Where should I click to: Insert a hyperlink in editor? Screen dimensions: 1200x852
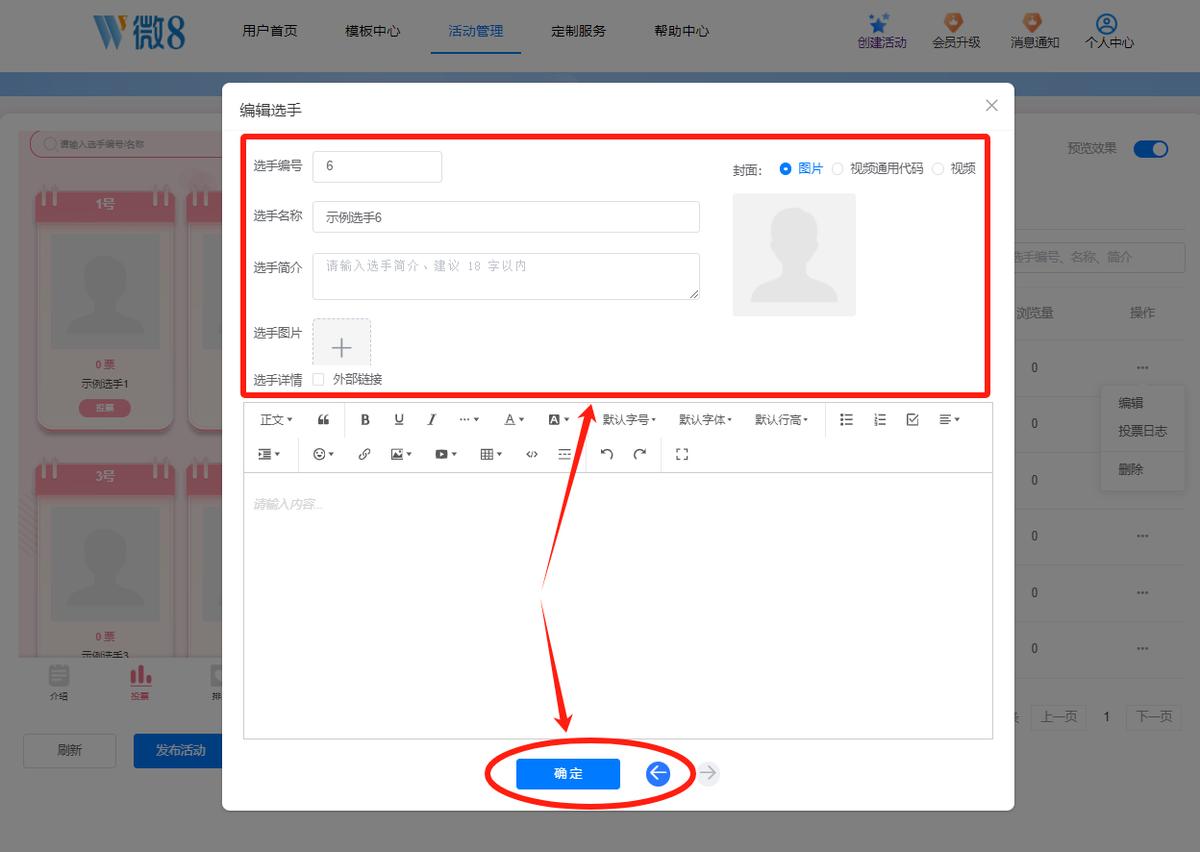coord(364,454)
